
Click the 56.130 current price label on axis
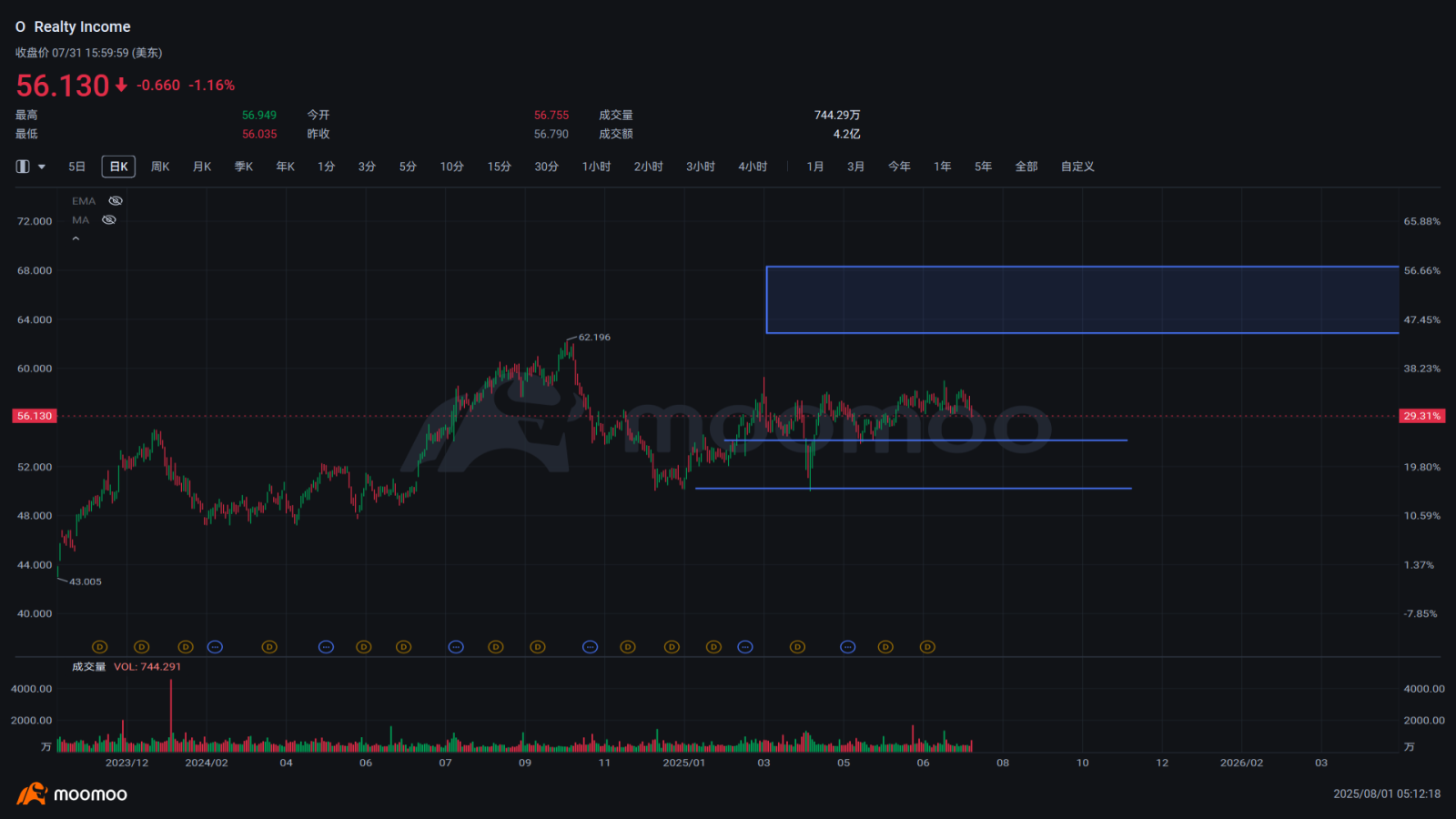(35, 416)
